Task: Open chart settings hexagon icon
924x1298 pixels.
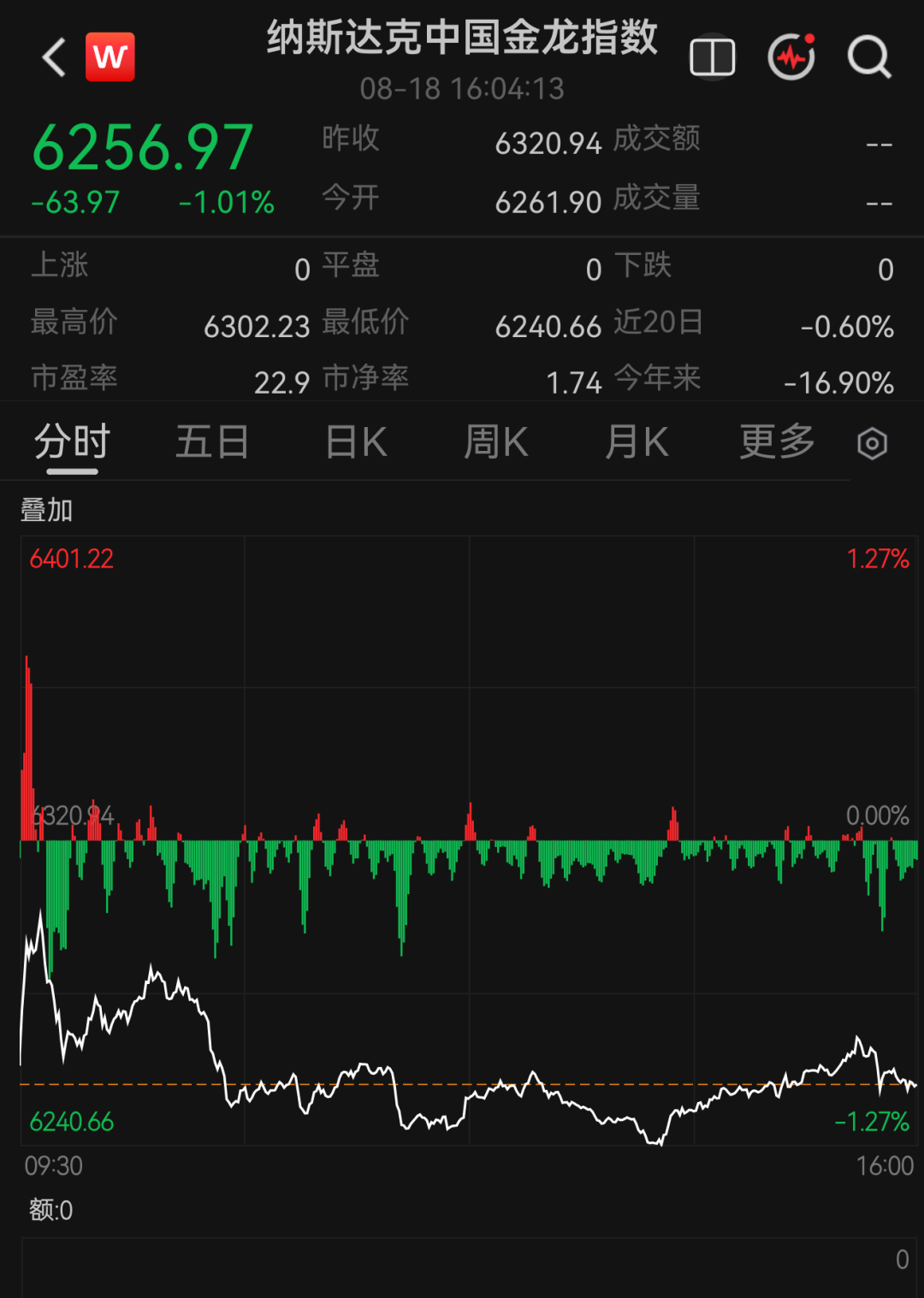Action: (872, 443)
